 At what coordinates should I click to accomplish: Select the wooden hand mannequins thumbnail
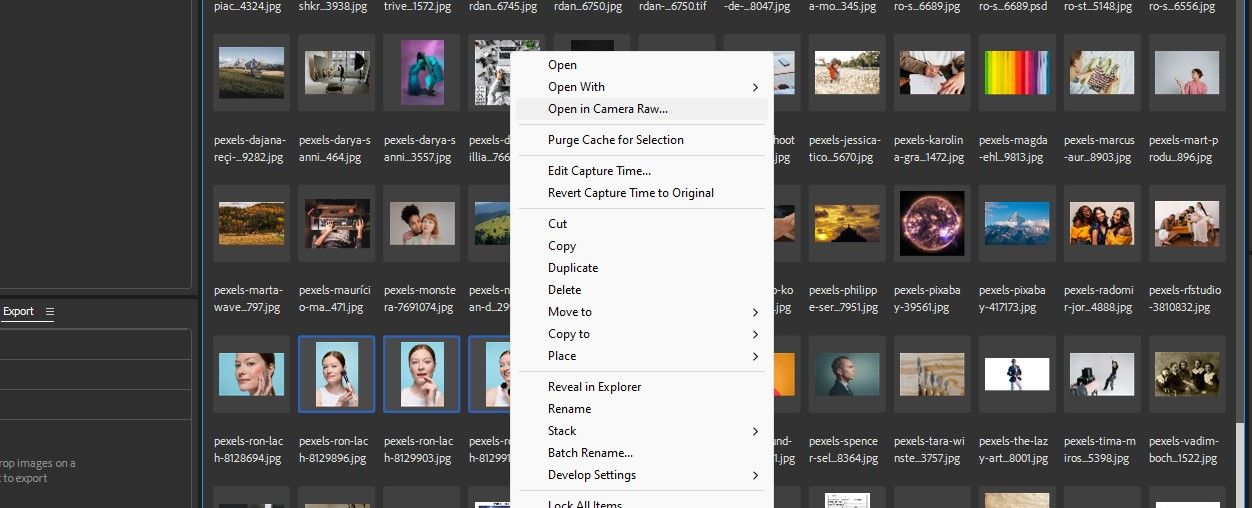pos(932,374)
